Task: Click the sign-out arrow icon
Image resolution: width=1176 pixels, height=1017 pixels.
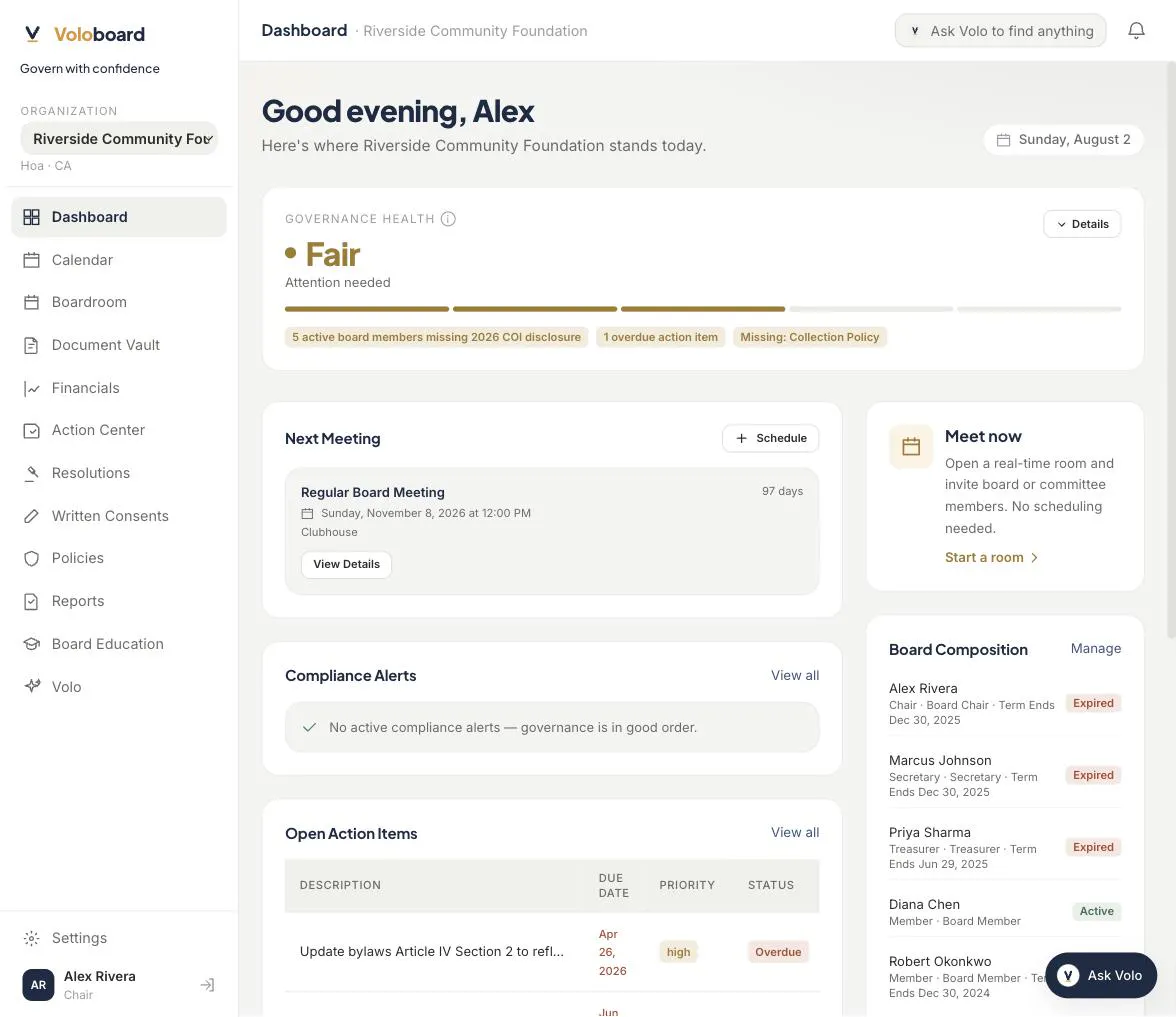Action: [208, 985]
